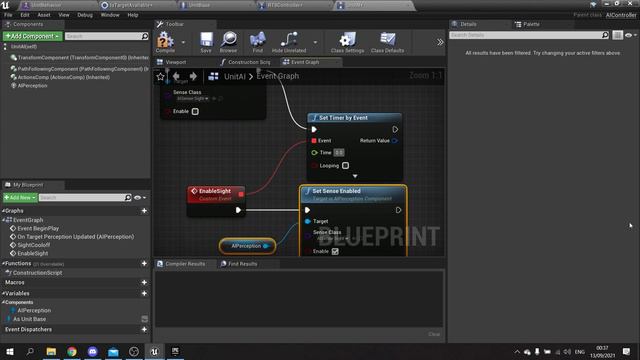The height and width of the screenshot is (360, 640).
Task: Collapse the Variables section
Action: coord(3,293)
